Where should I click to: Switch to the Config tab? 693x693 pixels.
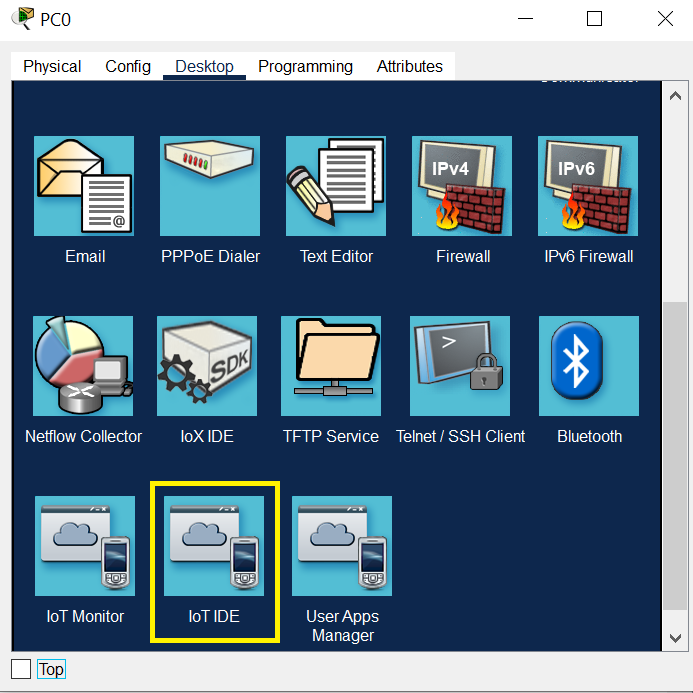(x=128, y=66)
